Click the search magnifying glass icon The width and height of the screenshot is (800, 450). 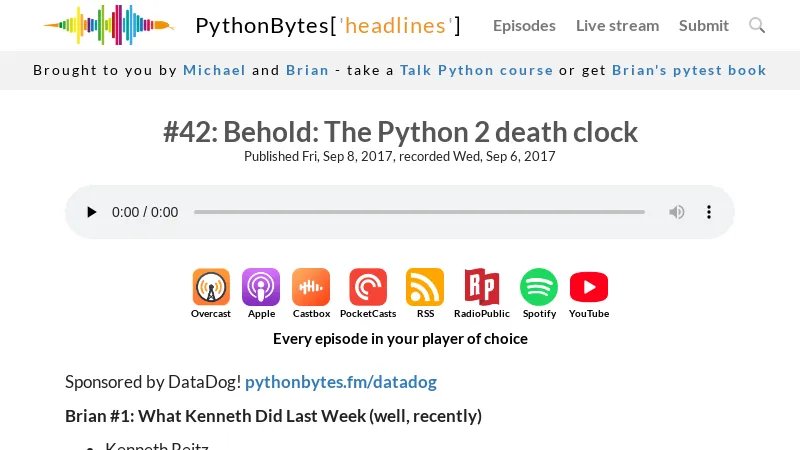coord(757,25)
